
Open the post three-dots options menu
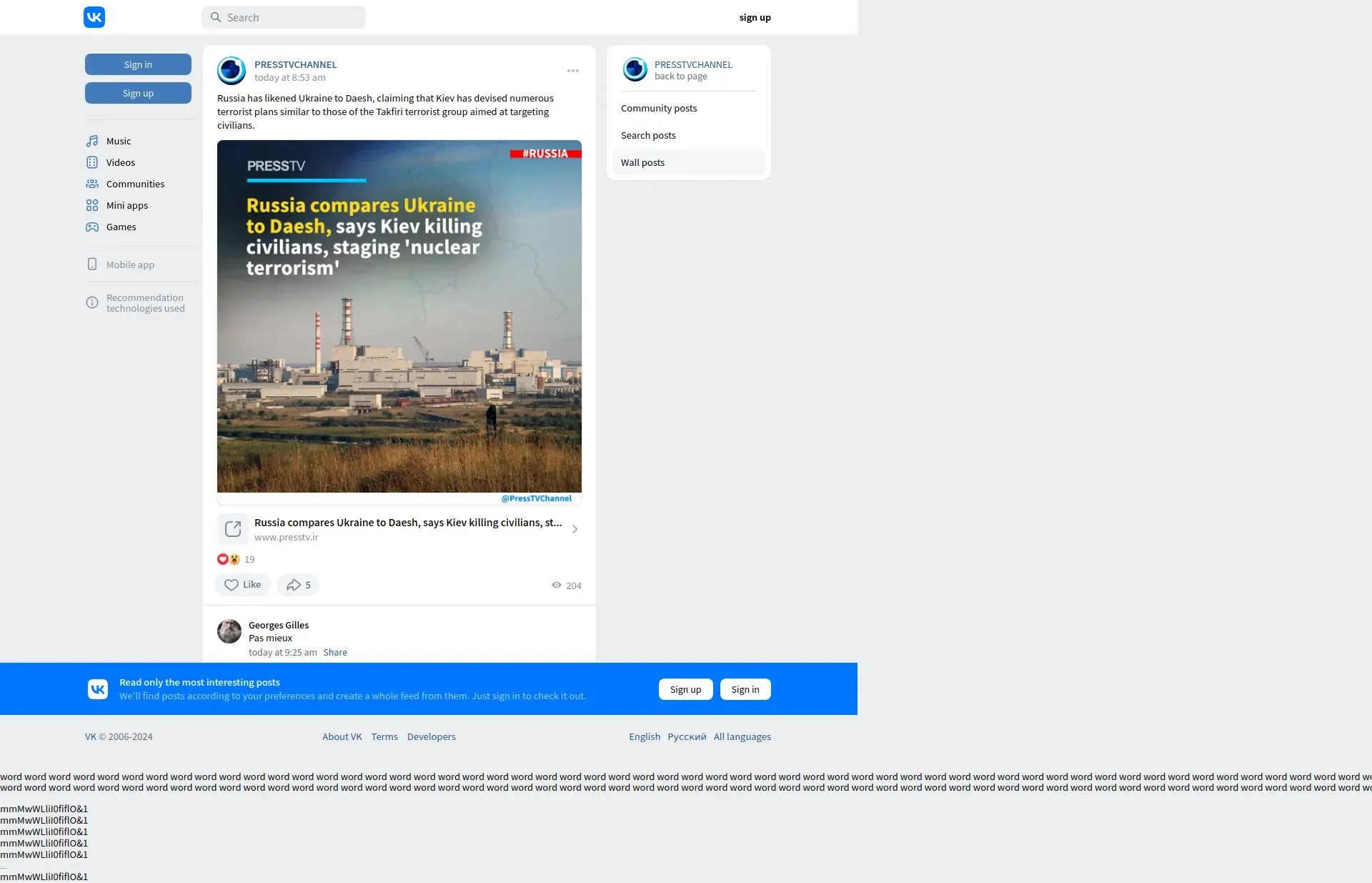point(573,71)
